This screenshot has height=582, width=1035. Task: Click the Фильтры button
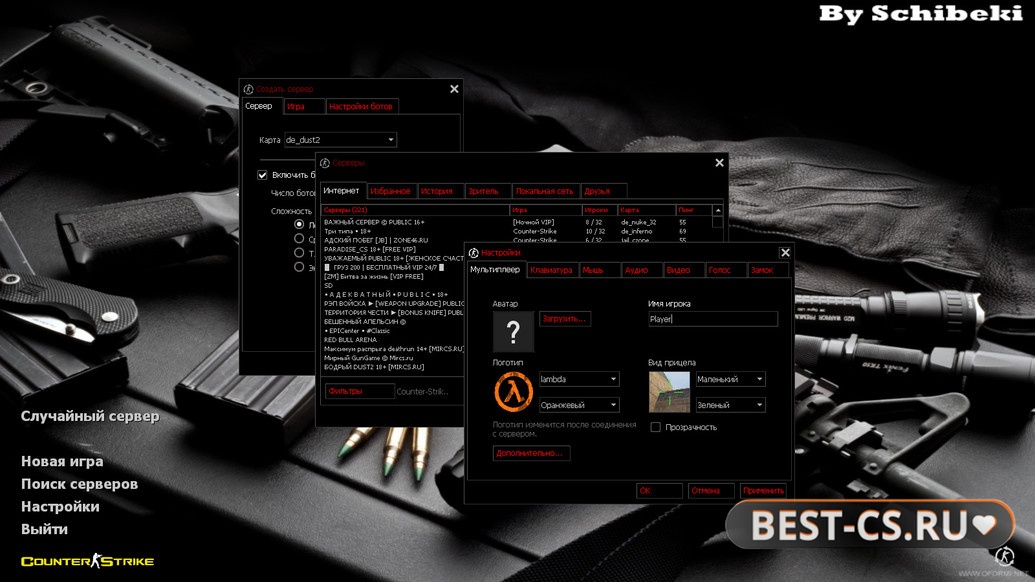(360, 391)
